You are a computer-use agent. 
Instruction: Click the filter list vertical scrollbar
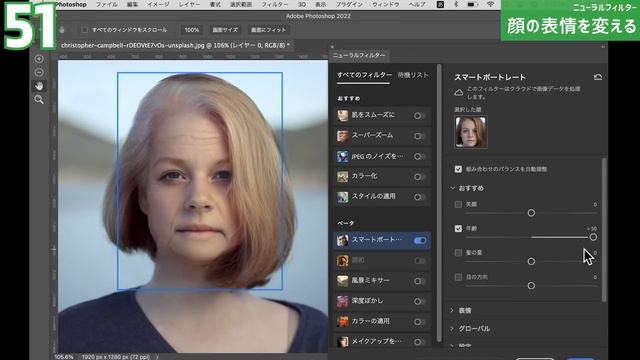click(439, 202)
